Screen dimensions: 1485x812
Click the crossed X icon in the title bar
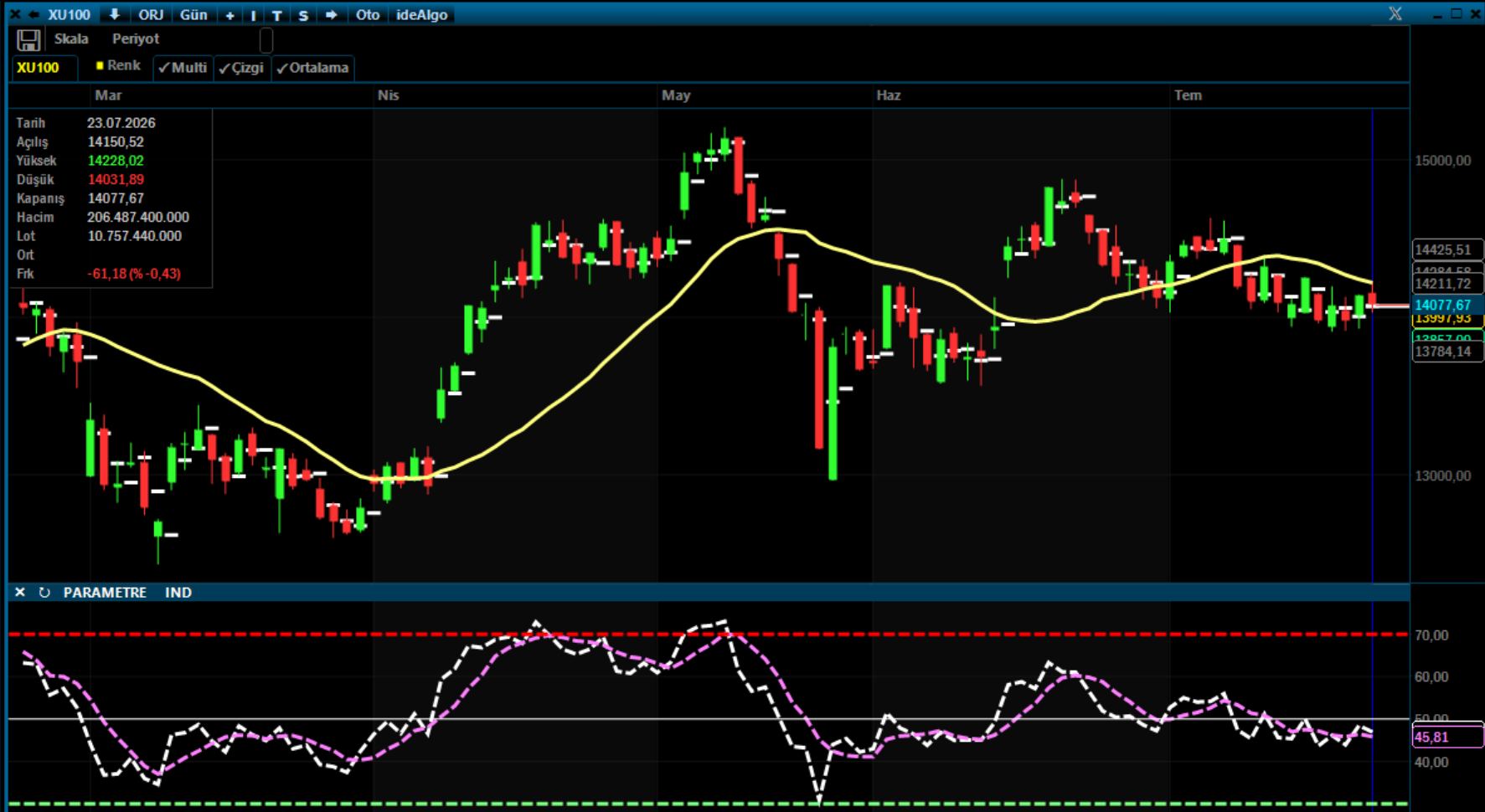pyautogui.click(x=1395, y=14)
